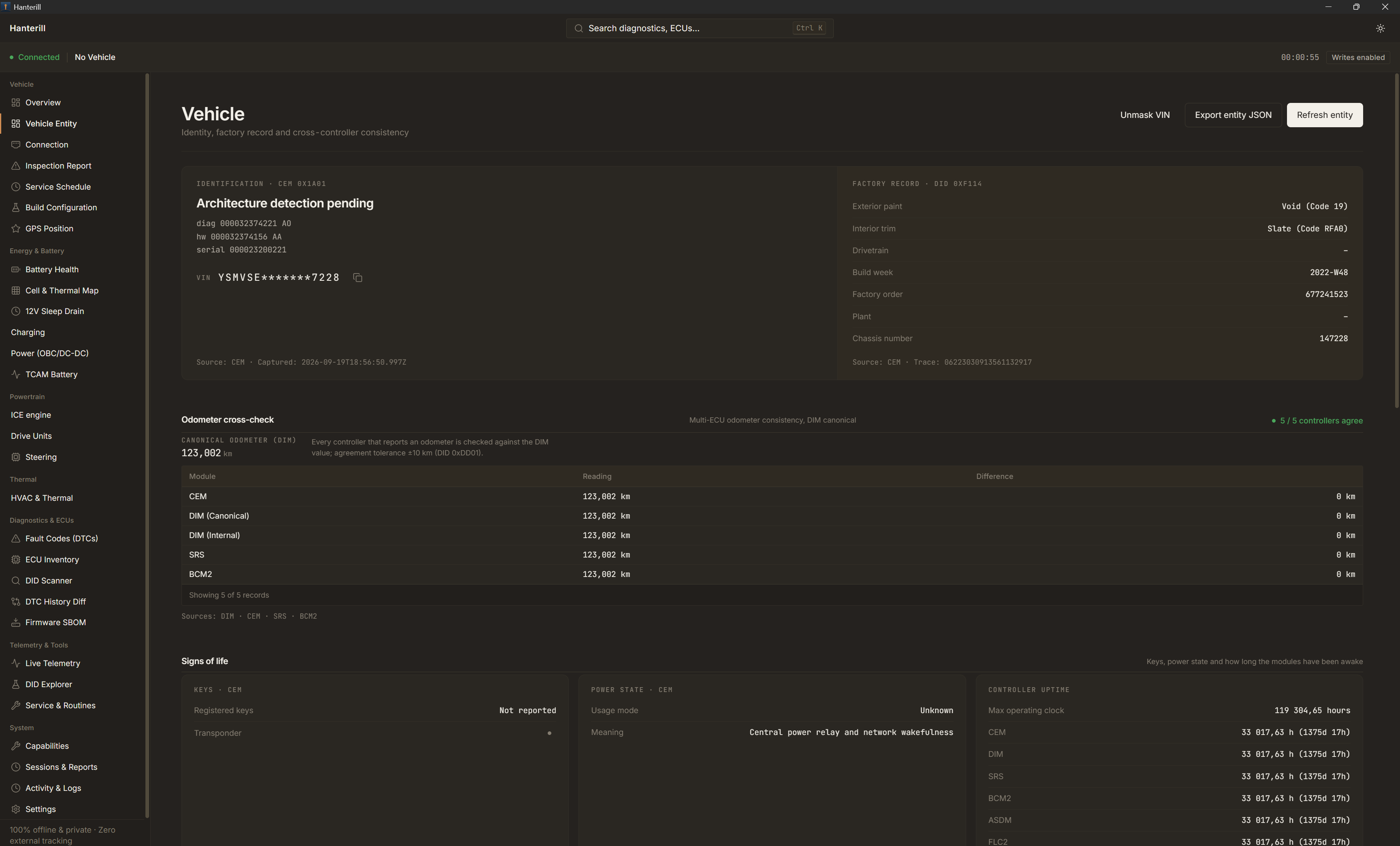Screen dimensions: 1400x846
Task: Click the Cell & Thermal Map grid icon
Action: click(16, 291)
